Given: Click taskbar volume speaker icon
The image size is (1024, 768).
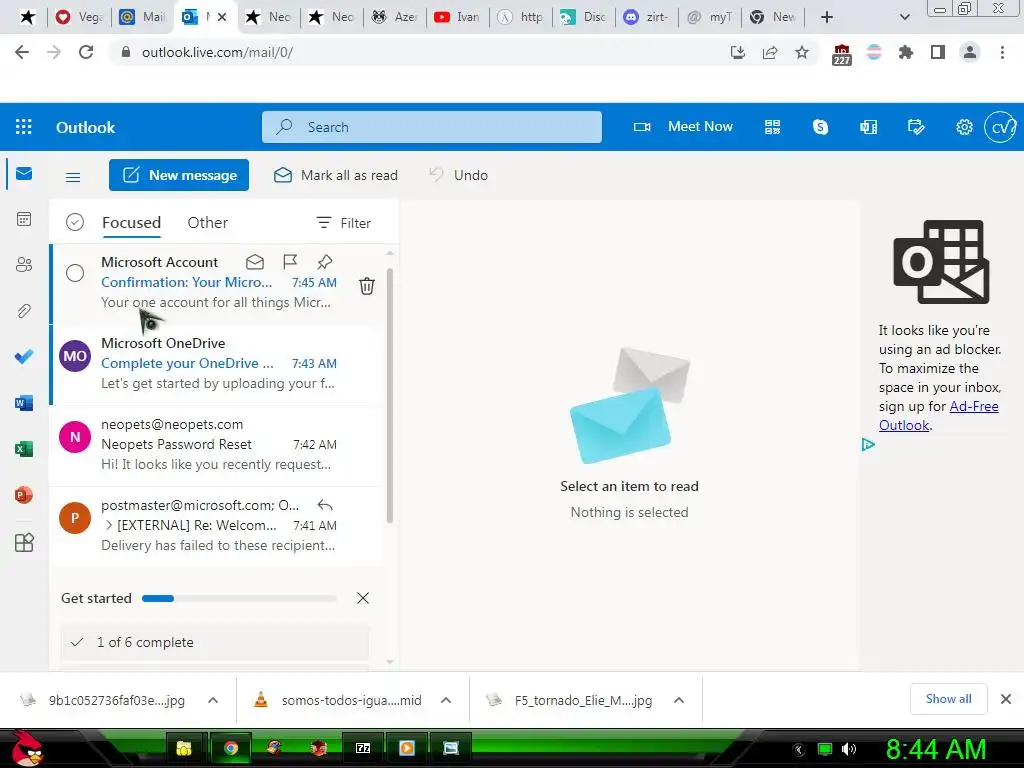Looking at the screenshot, I should click(848, 749).
